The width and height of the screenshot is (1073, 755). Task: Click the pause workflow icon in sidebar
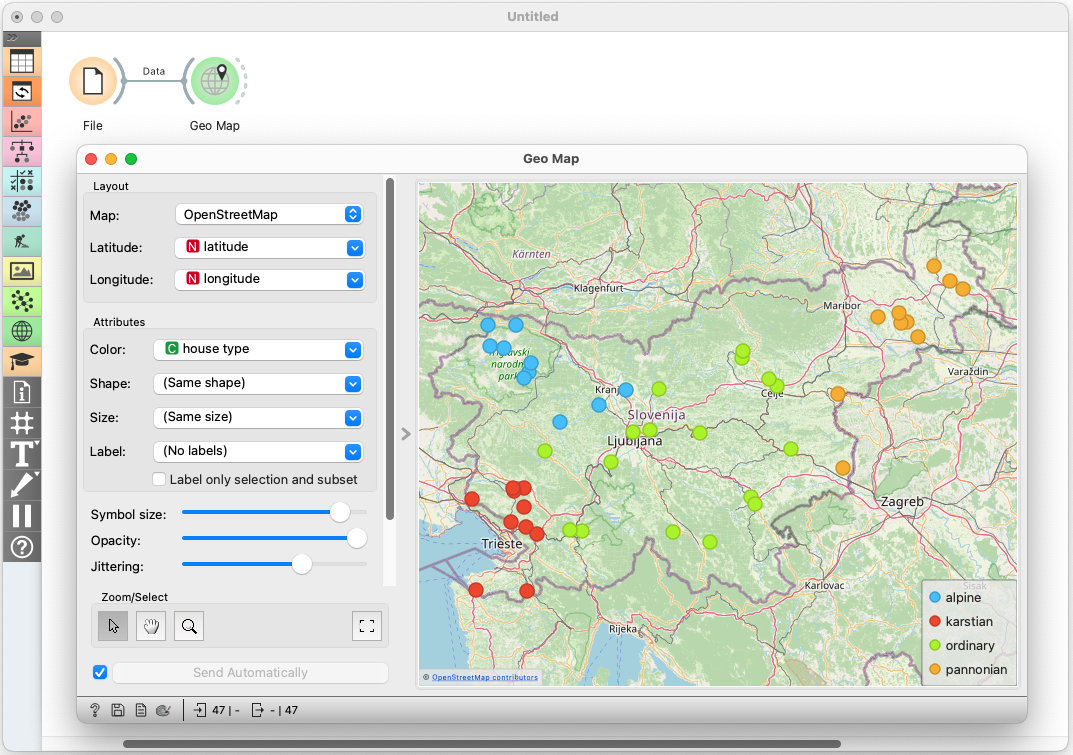[22, 515]
